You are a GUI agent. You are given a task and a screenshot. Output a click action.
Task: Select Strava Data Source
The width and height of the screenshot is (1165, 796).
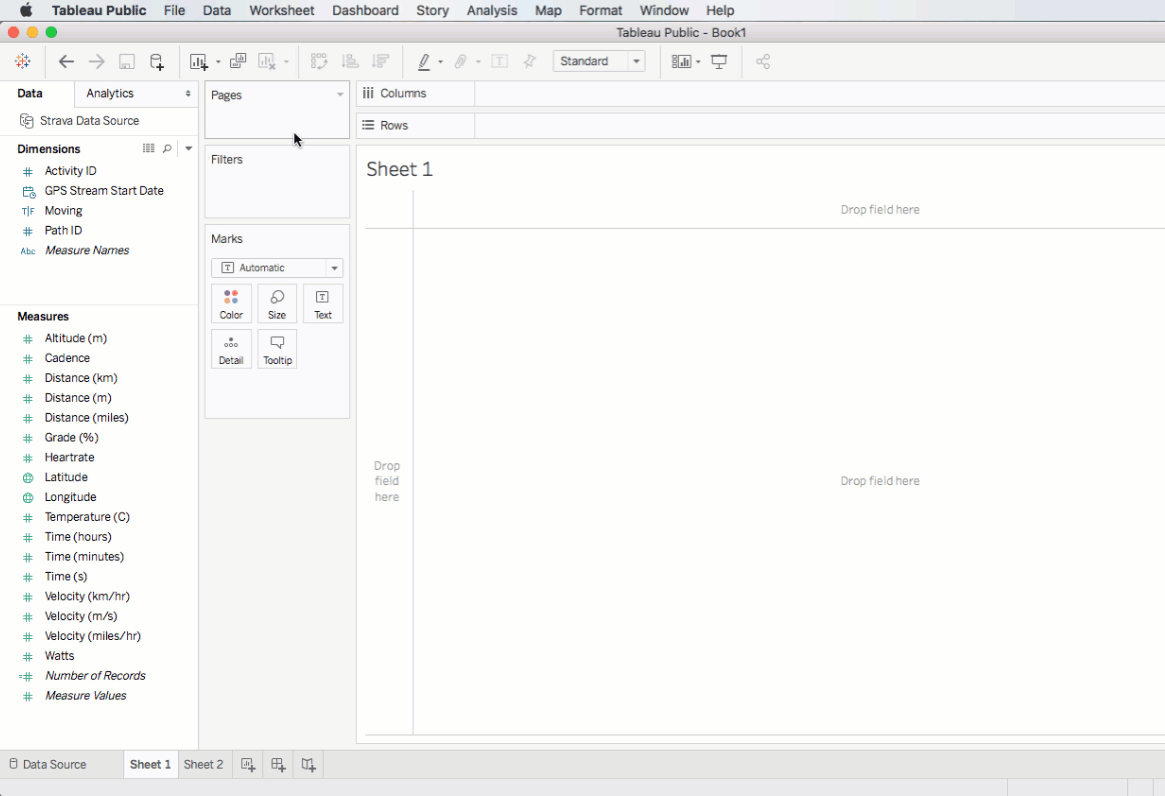[x=89, y=121]
